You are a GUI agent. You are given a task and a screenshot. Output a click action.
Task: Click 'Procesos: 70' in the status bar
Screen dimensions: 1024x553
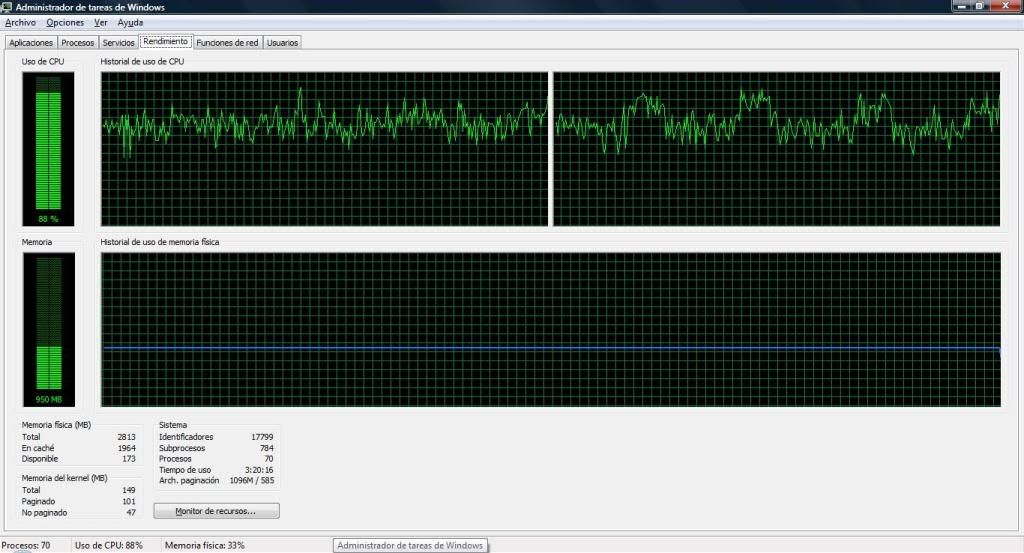click(26, 545)
